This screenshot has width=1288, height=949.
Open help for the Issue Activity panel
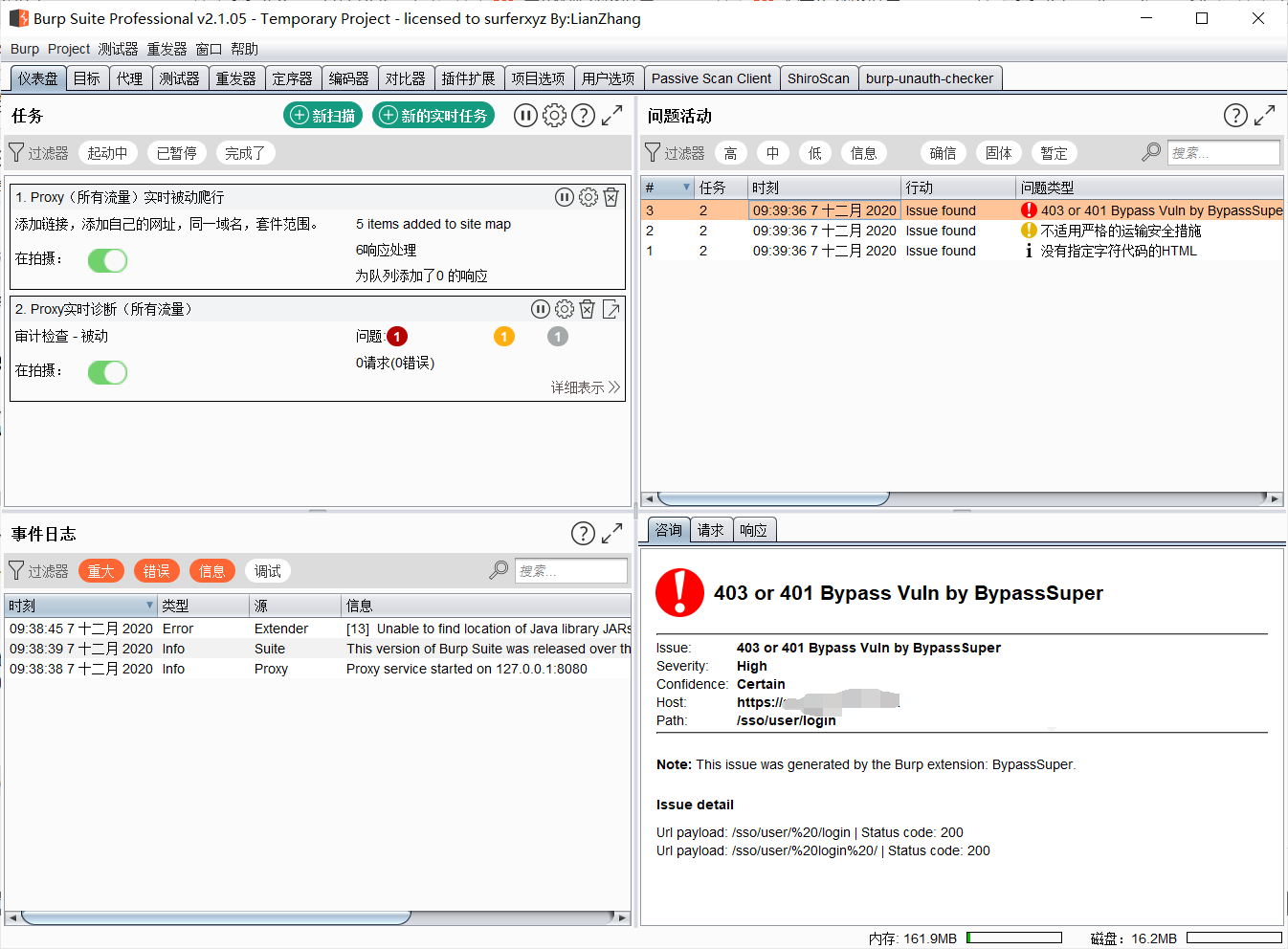(x=1235, y=116)
